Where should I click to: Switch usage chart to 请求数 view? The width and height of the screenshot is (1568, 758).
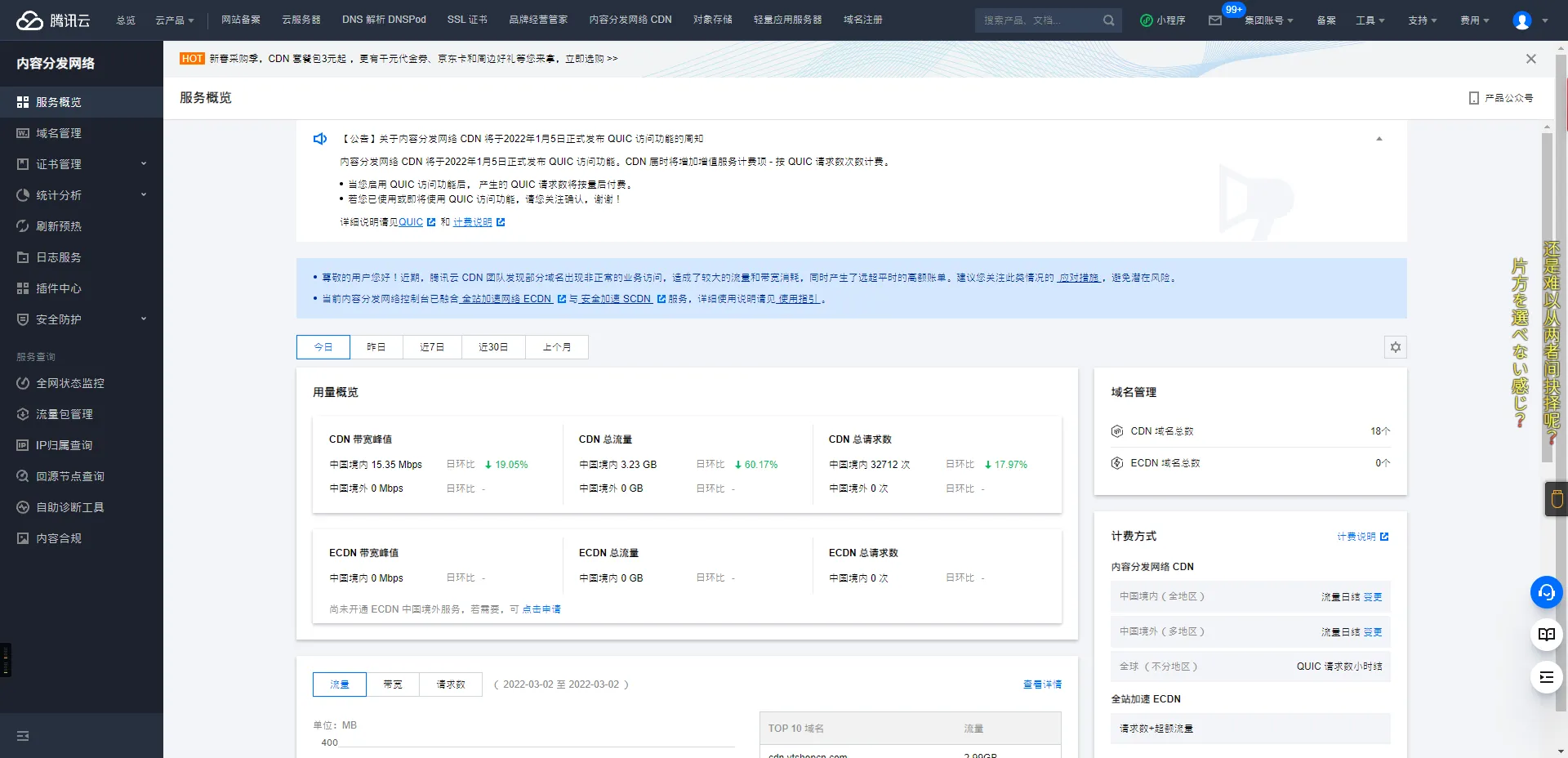coord(450,684)
